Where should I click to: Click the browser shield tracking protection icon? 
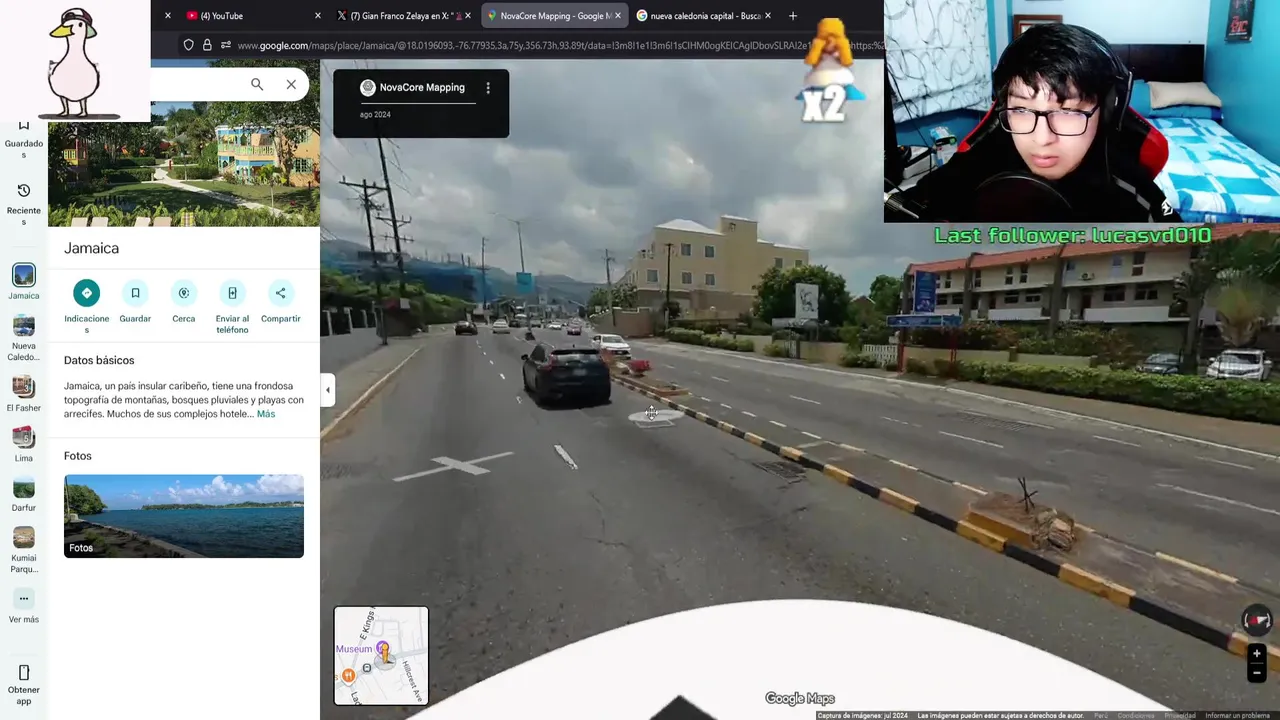[188, 45]
